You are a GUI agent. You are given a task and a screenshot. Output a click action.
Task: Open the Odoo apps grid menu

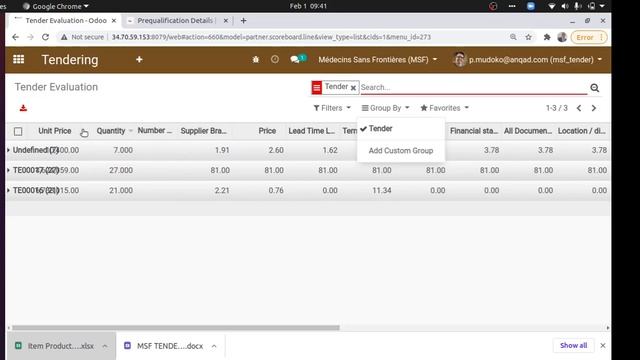[x=18, y=60]
